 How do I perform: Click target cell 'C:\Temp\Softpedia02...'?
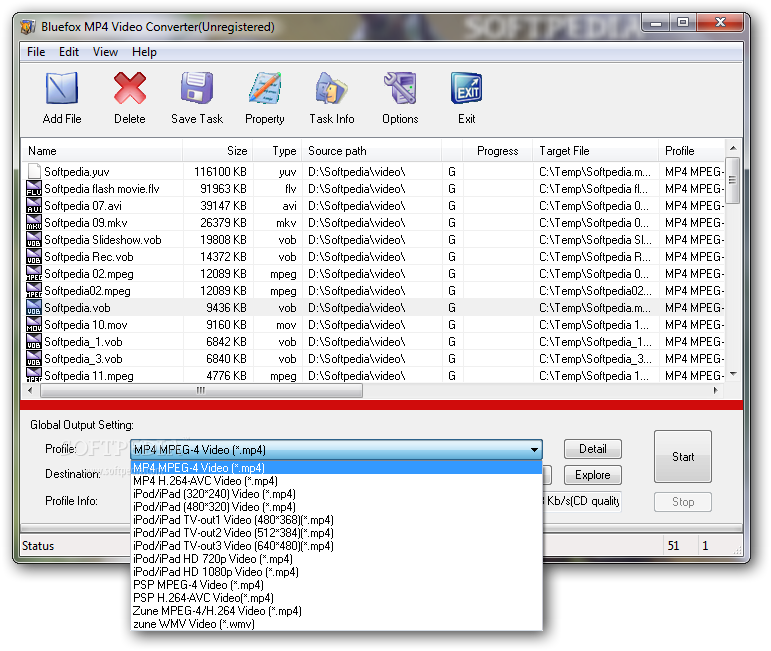tap(595, 291)
